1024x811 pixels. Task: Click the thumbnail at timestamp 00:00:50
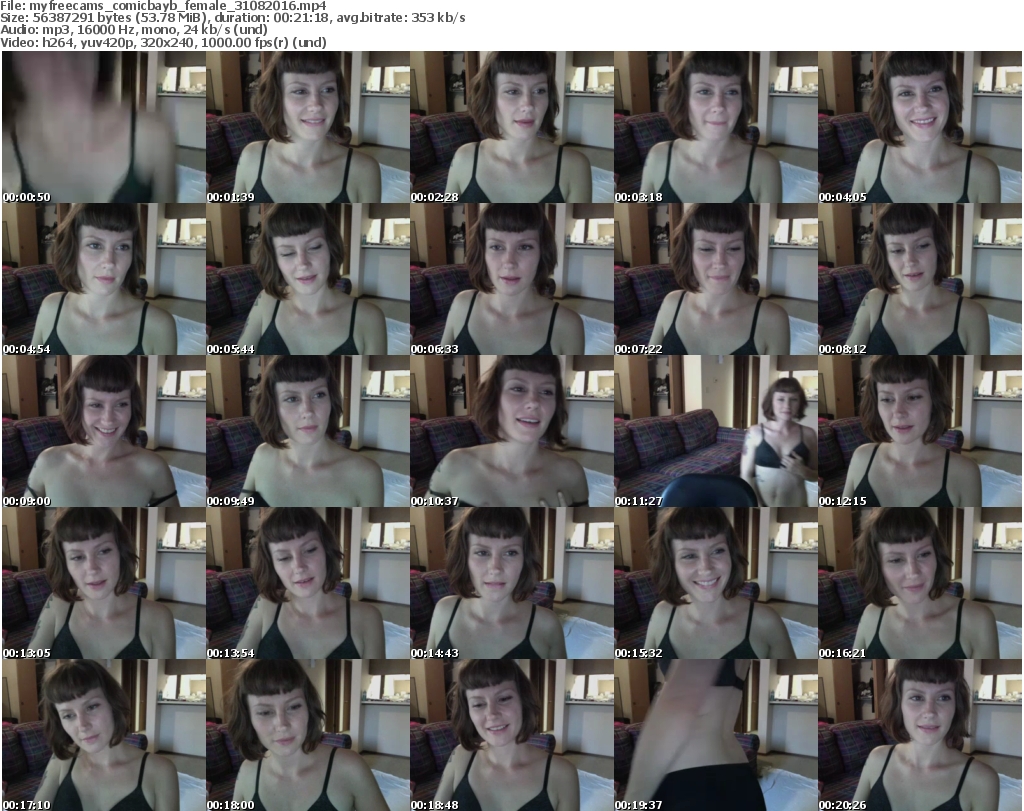coord(104,127)
